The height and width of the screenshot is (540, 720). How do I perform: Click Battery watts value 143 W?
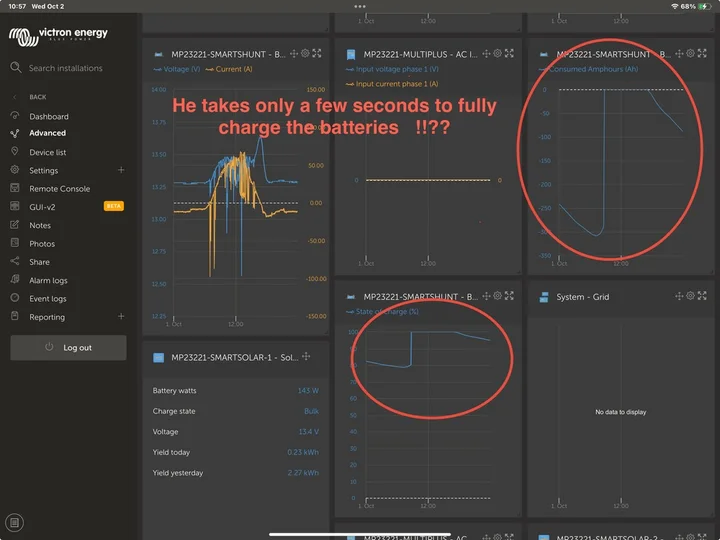coord(308,391)
